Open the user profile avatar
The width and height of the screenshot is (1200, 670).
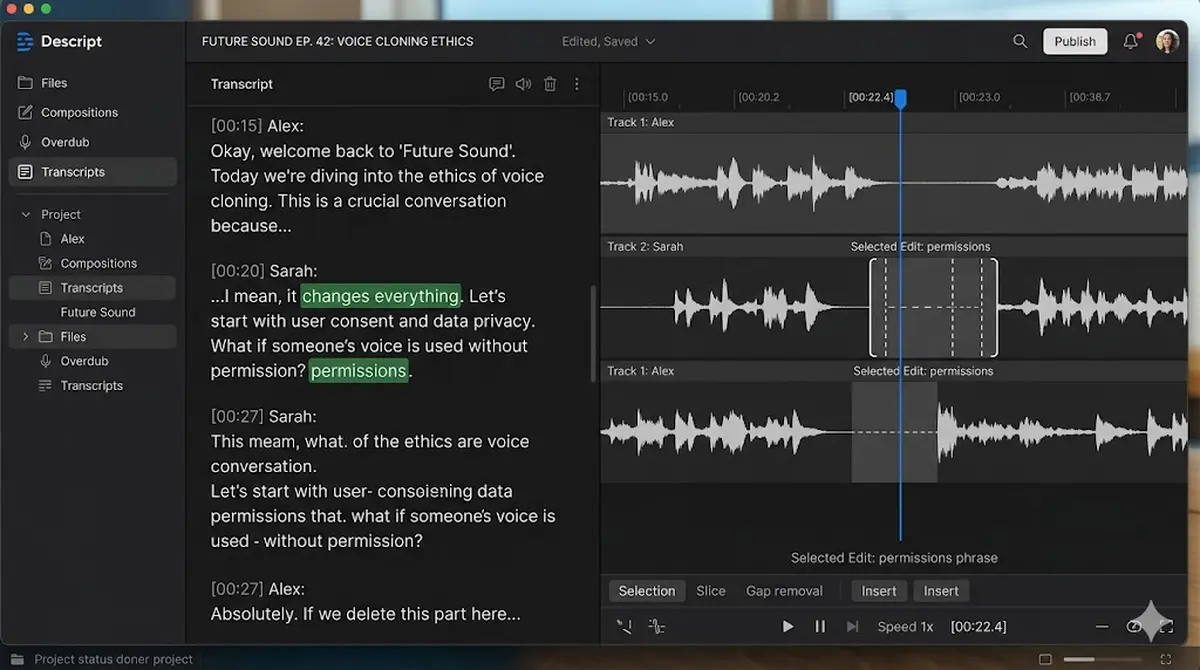pos(1167,41)
